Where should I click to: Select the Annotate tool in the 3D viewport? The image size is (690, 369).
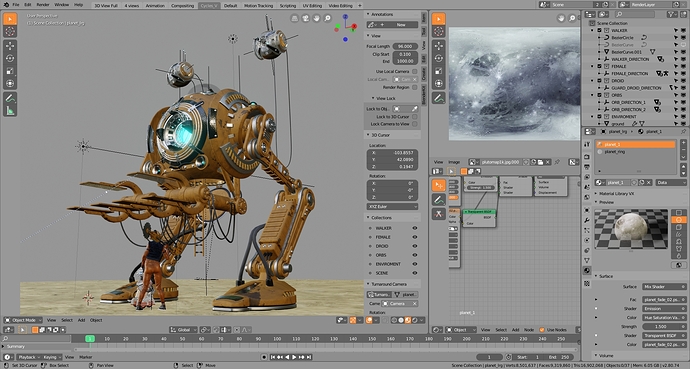[x=10, y=98]
